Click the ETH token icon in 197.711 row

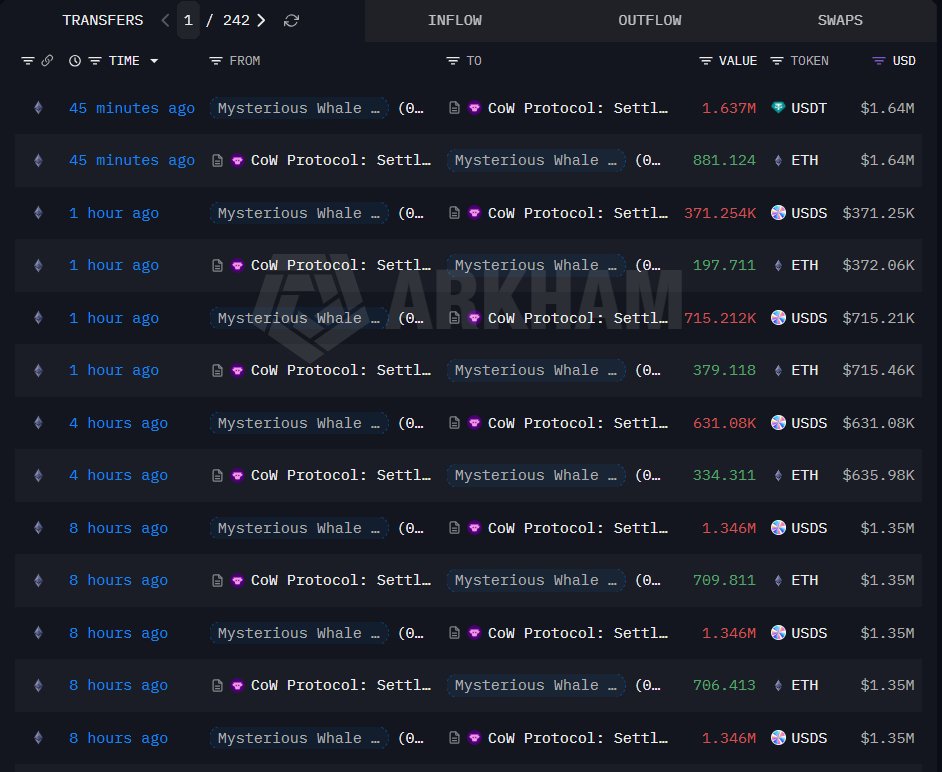click(x=778, y=266)
